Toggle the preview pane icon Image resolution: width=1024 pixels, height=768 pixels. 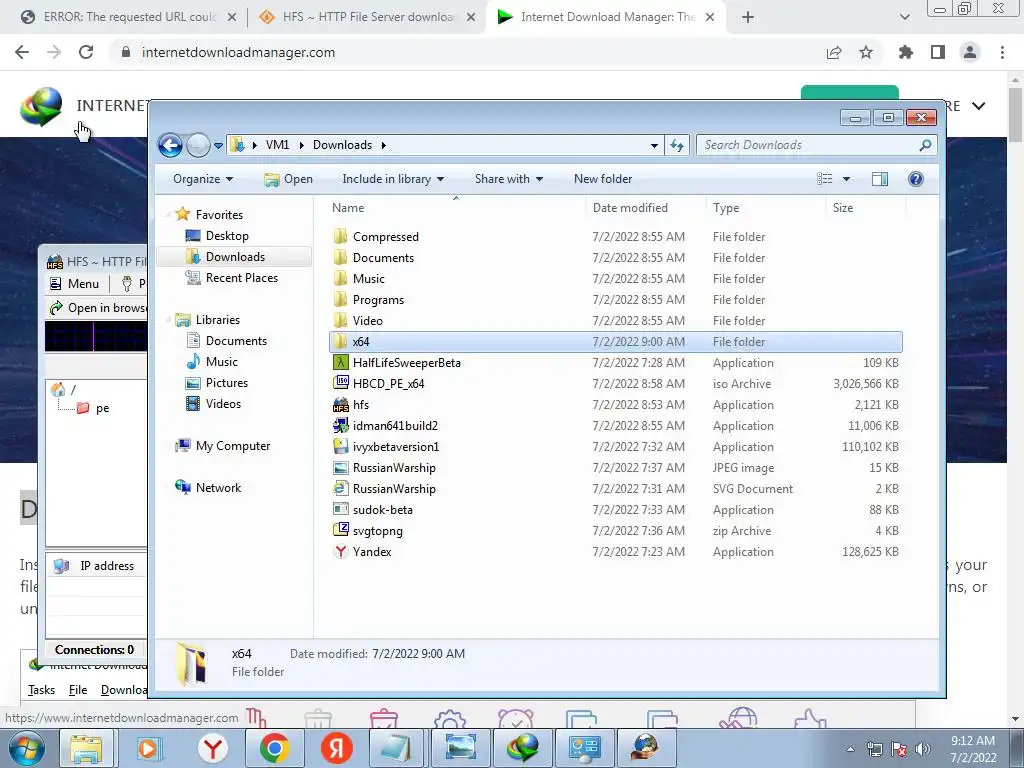(x=880, y=179)
